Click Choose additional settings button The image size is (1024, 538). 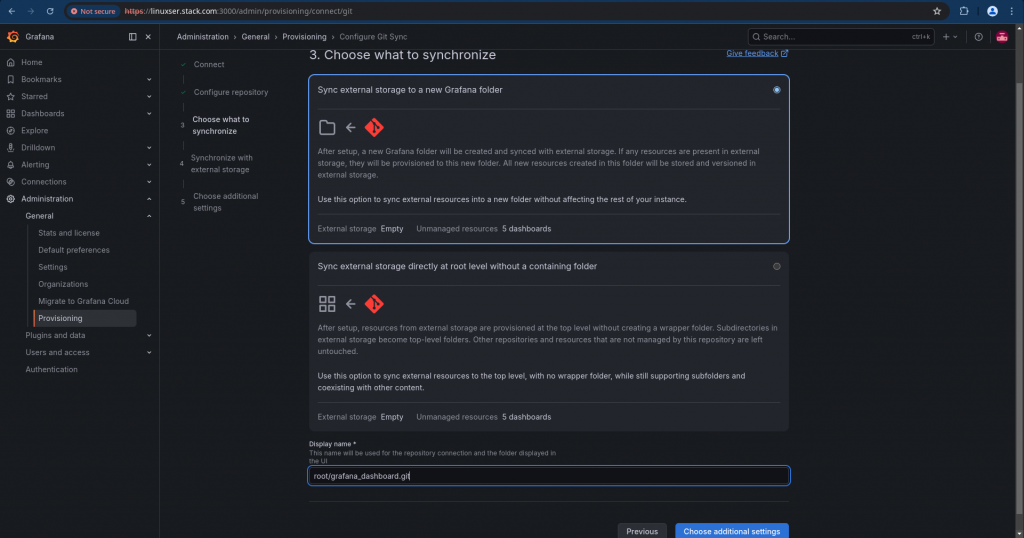[731, 531]
